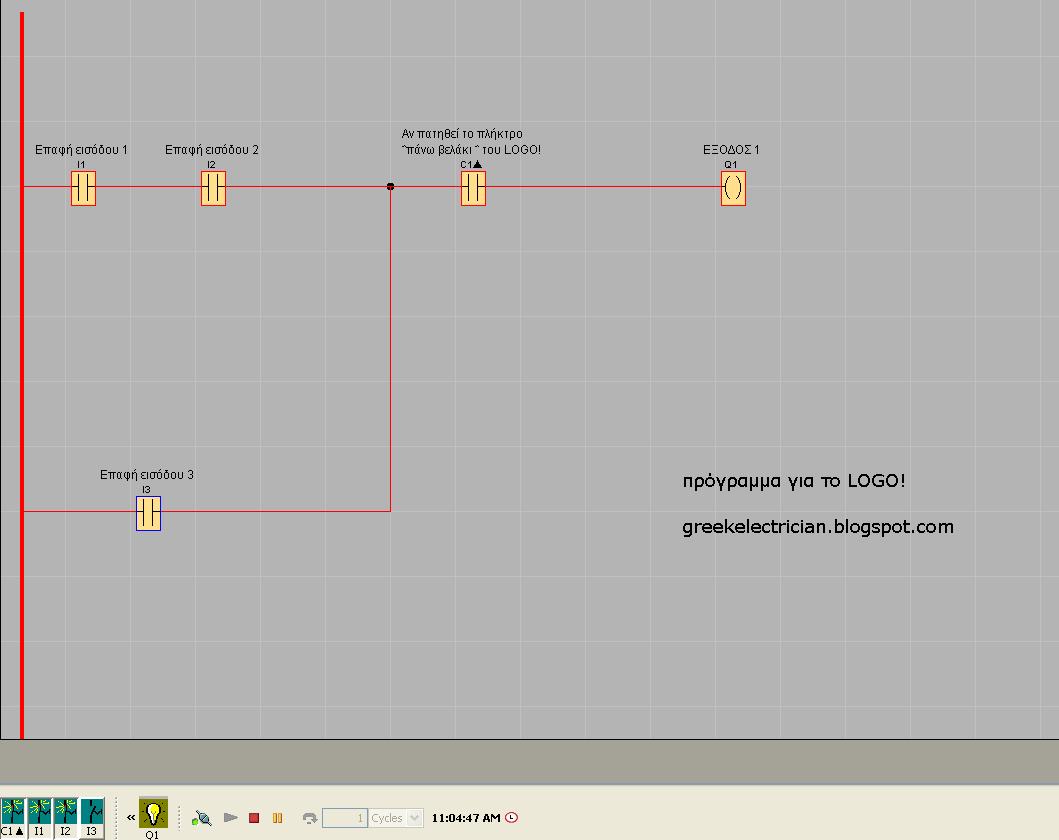1059x840 pixels.
Task: Click the Q1 output lamp indicator
Action: 152,813
